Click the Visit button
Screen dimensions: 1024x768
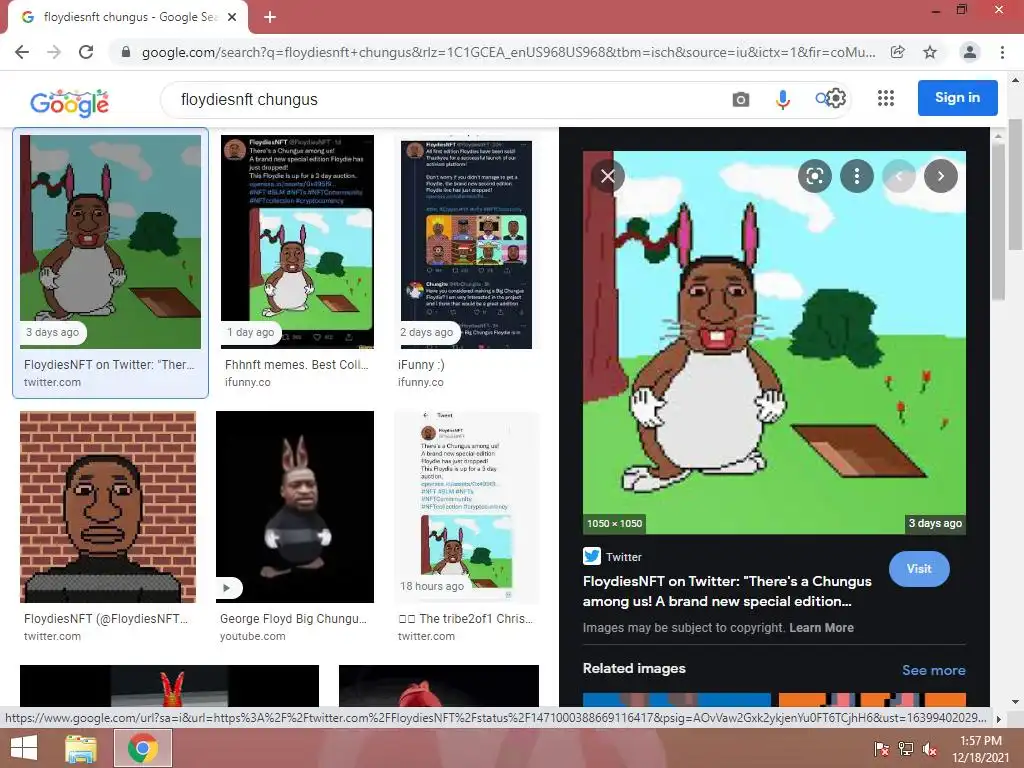coord(919,569)
